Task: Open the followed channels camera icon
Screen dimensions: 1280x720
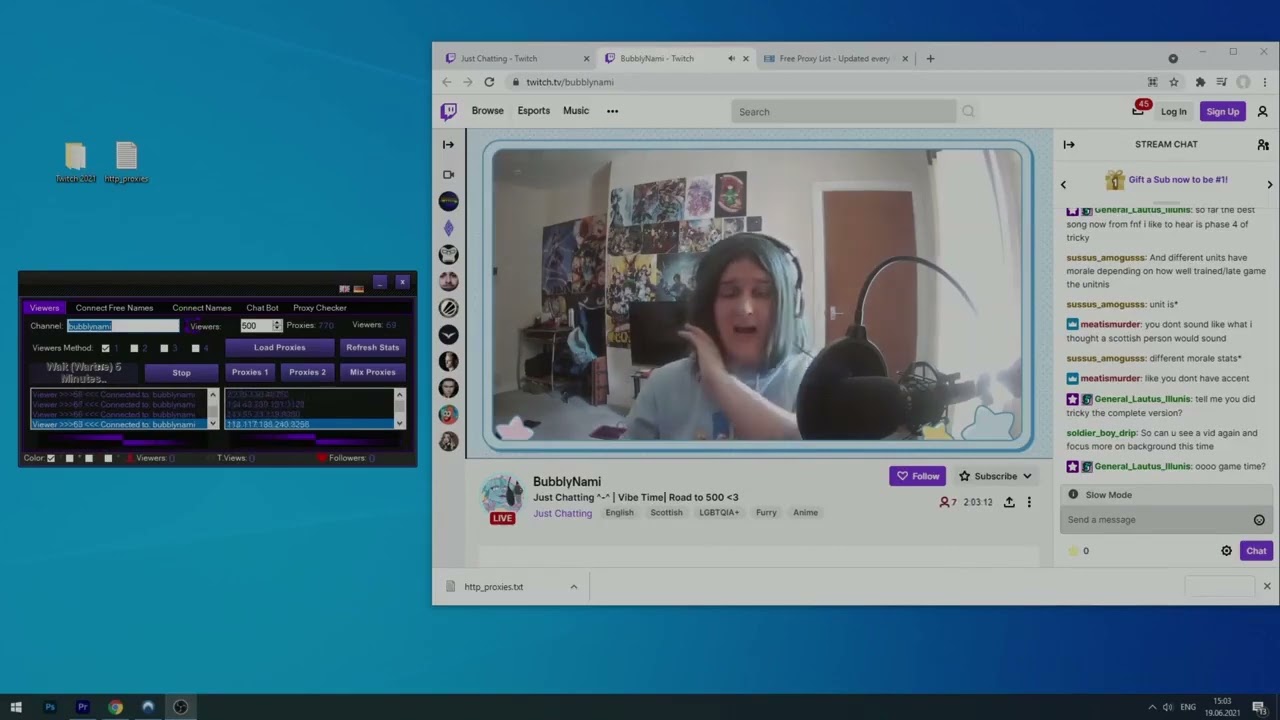Action: [448, 174]
